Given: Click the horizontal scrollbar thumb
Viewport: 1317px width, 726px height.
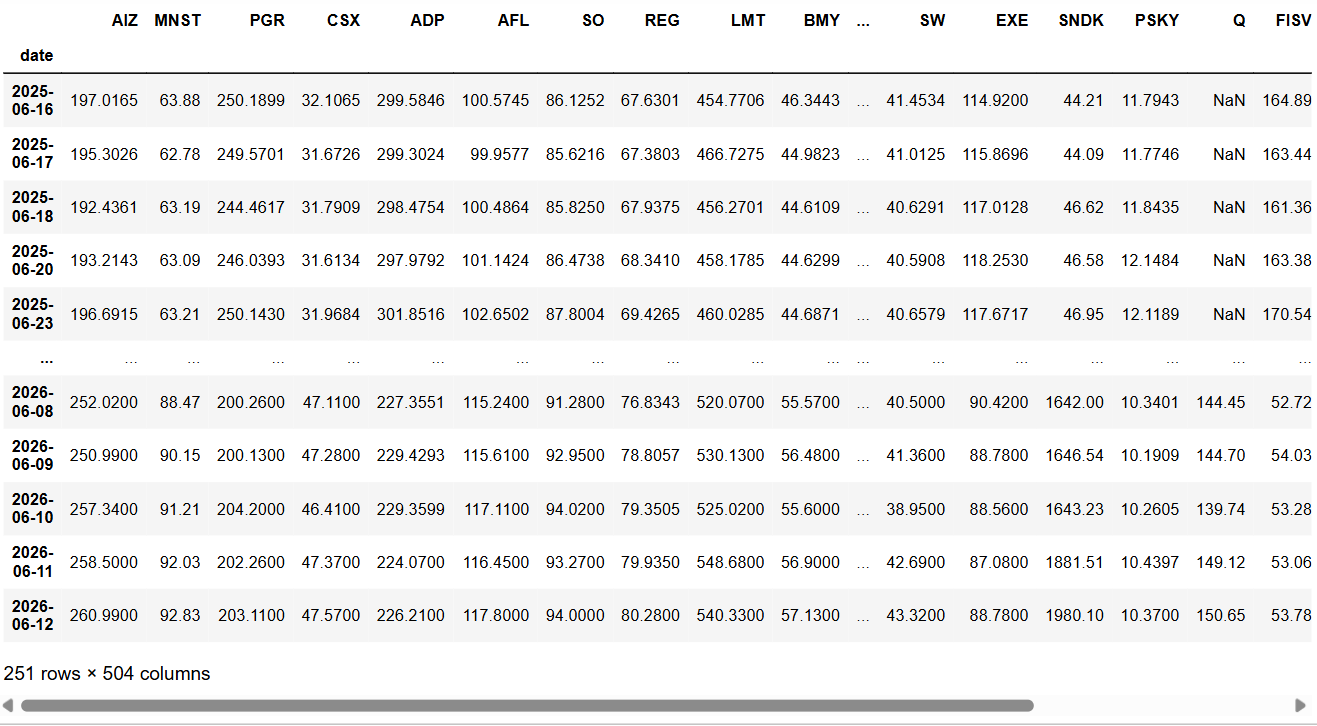Looking at the screenshot, I should (527, 705).
